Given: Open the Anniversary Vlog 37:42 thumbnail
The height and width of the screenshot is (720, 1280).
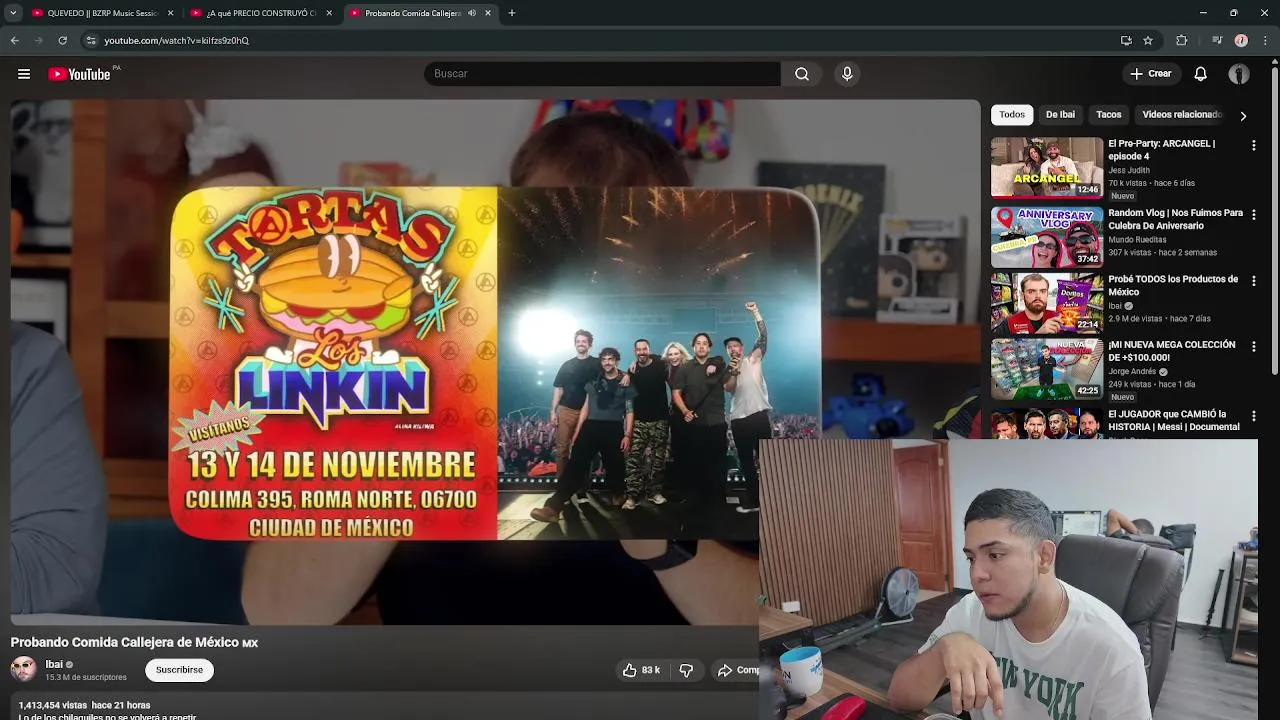Looking at the screenshot, I should [x=1047, y=237].
